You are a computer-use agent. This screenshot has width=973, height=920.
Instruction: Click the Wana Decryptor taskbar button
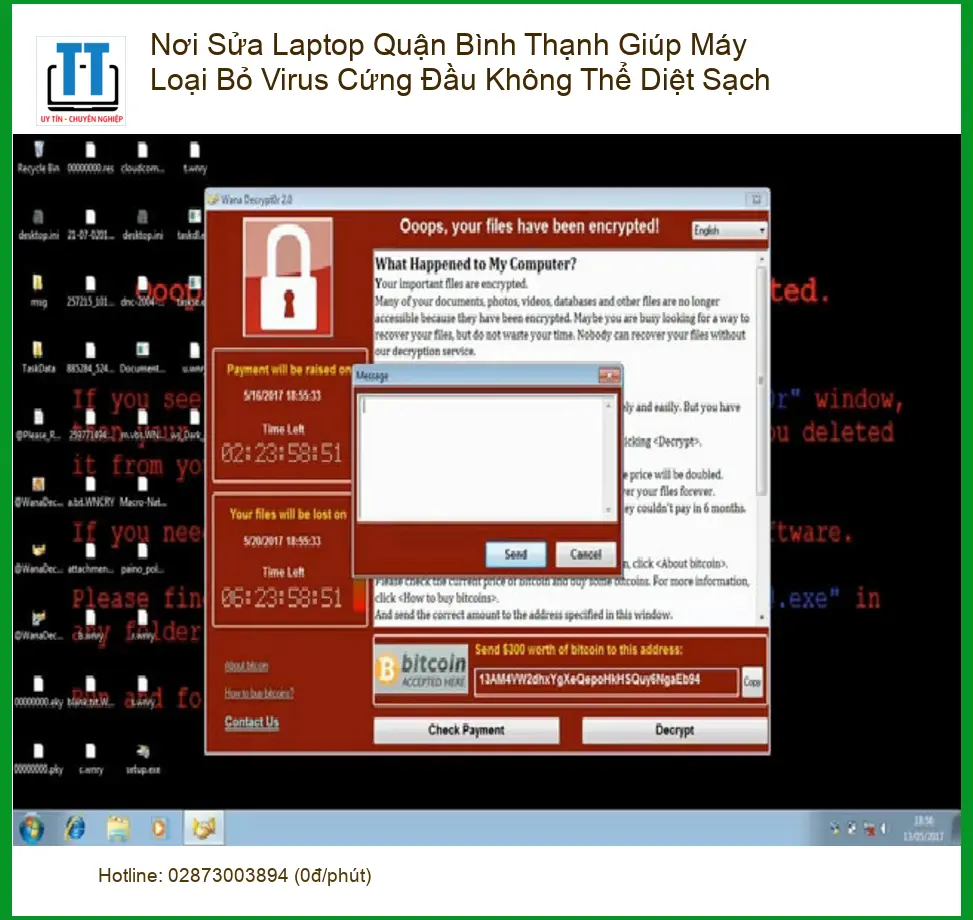click(204, 828)
